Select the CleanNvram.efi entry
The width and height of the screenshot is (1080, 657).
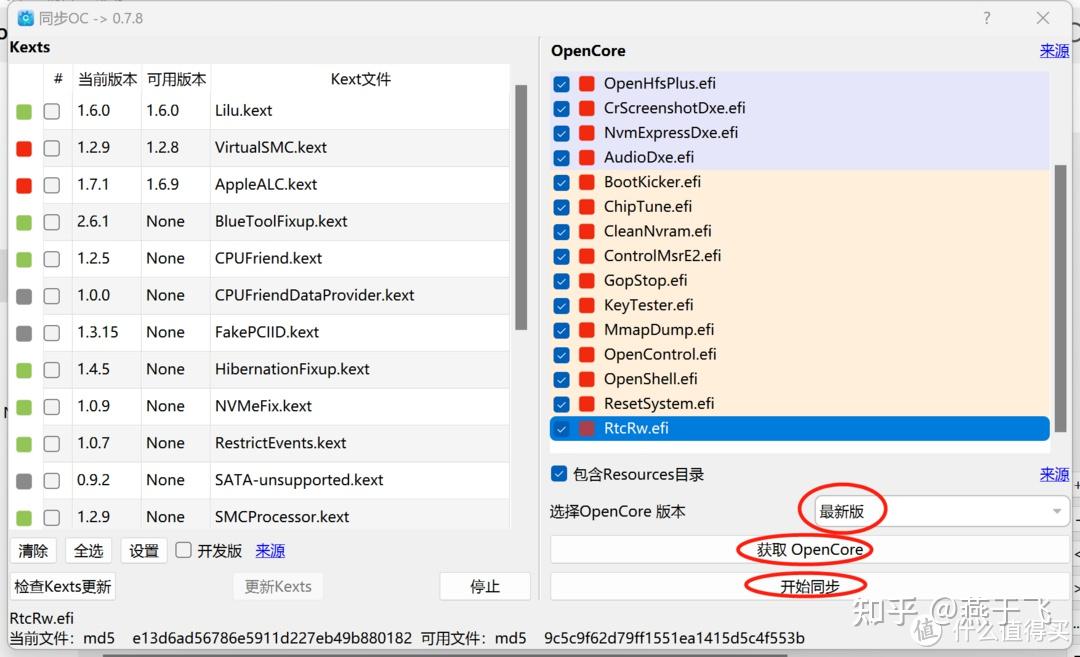pyautogui.click(x=800, y=231)
